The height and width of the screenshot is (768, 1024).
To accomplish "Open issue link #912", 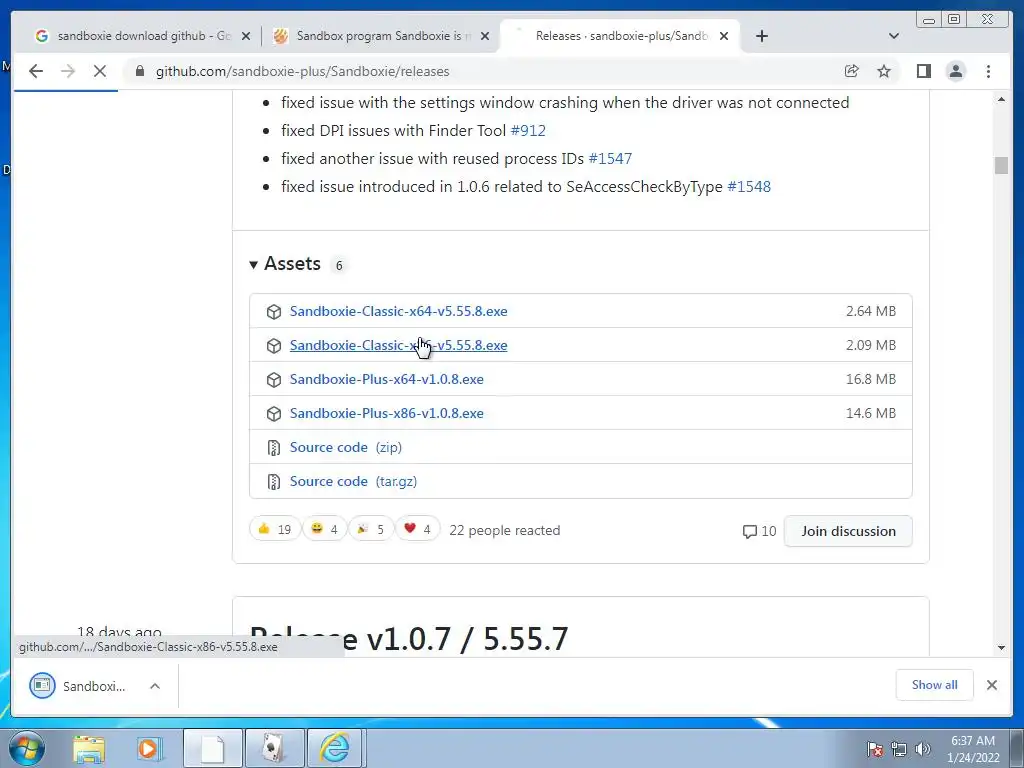I will (x=528, y=131).
